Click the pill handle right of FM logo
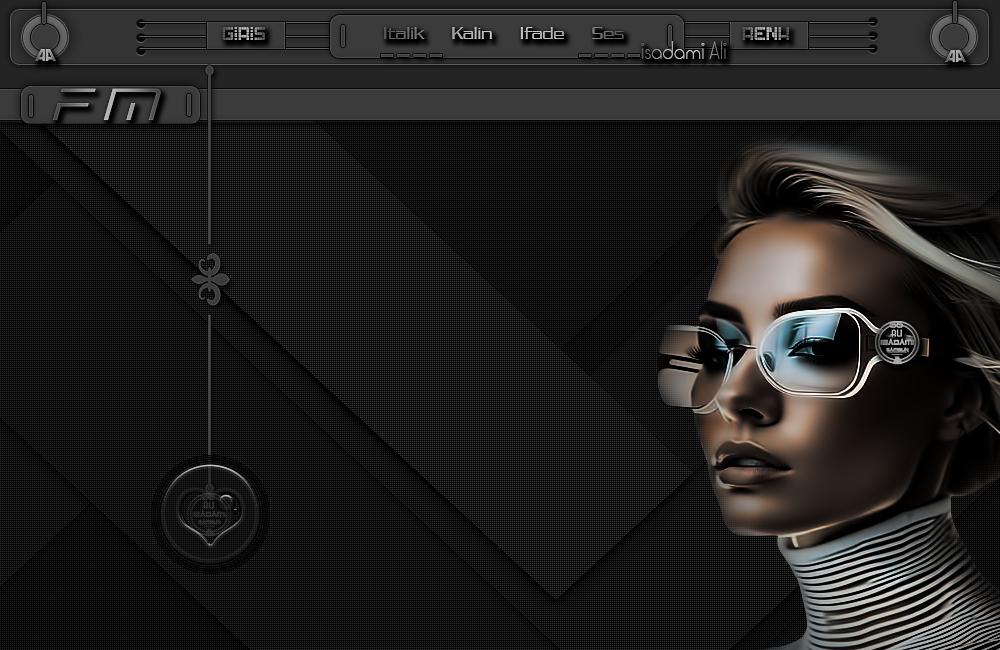Image resolution: width=1000 pixels, height=650 pixels. click(189, 105)
